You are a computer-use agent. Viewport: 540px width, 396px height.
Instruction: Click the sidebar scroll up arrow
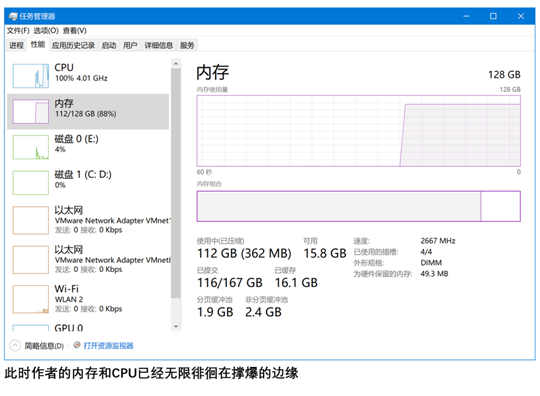[x=176, y=64]
